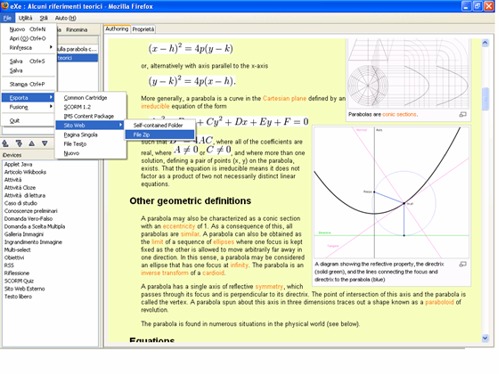Add the Obiettivi iDevice
The width and height of the screenshot is (500, 374).
pyautogui.click(x=14, y=258)
